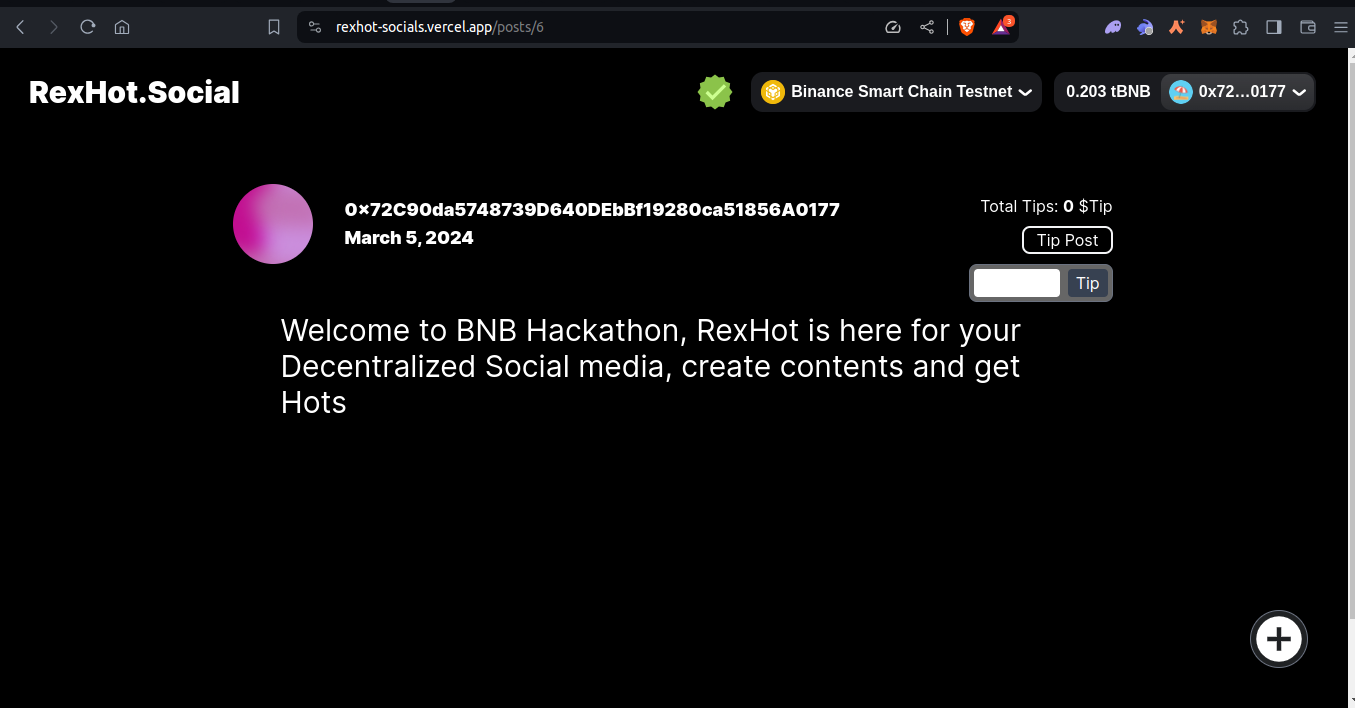
Task: Focus the tip amount input field
Action: pos(1017,283)
